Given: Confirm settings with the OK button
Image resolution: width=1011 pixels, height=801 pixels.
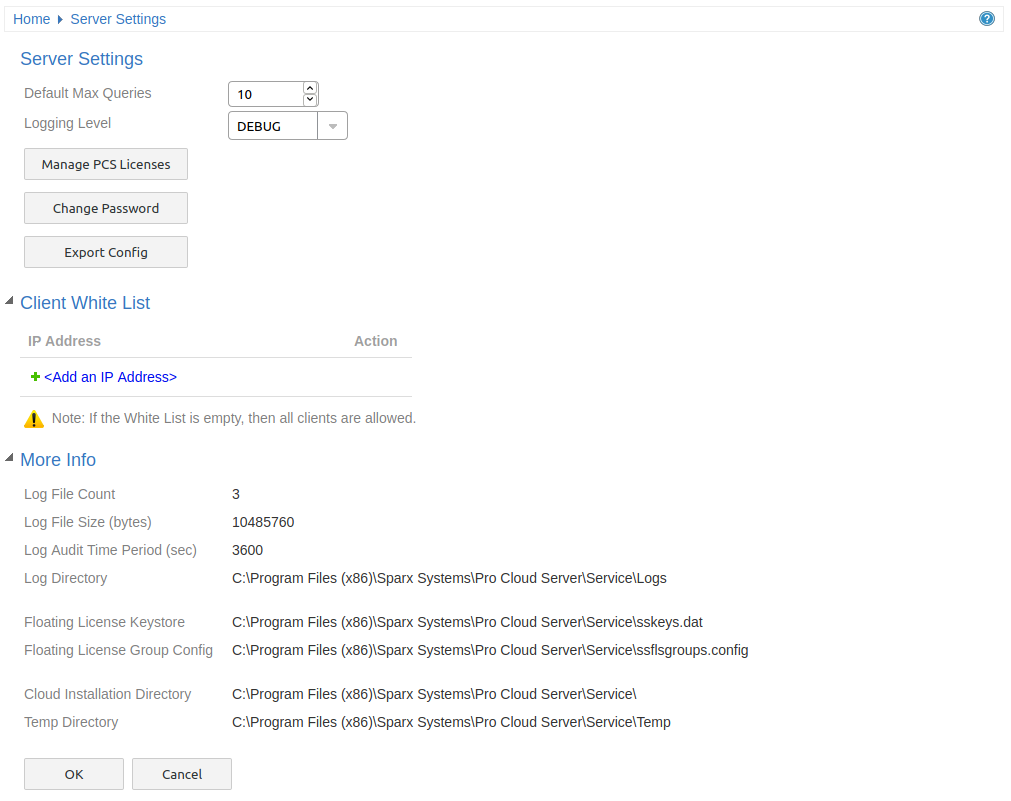Looking at the screenshot, I should [74, 774].
